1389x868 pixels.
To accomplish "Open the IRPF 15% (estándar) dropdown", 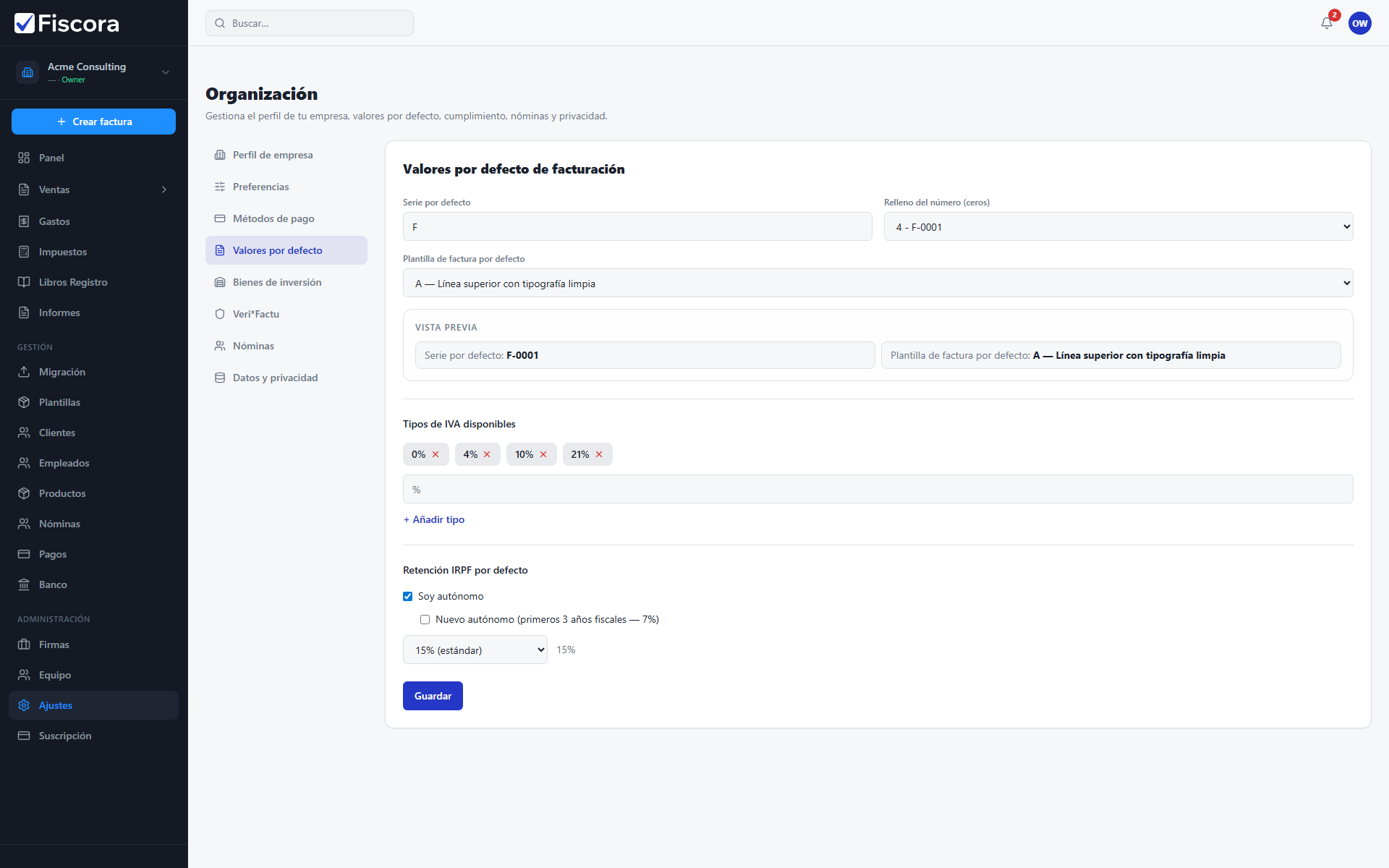I will 475,650.
